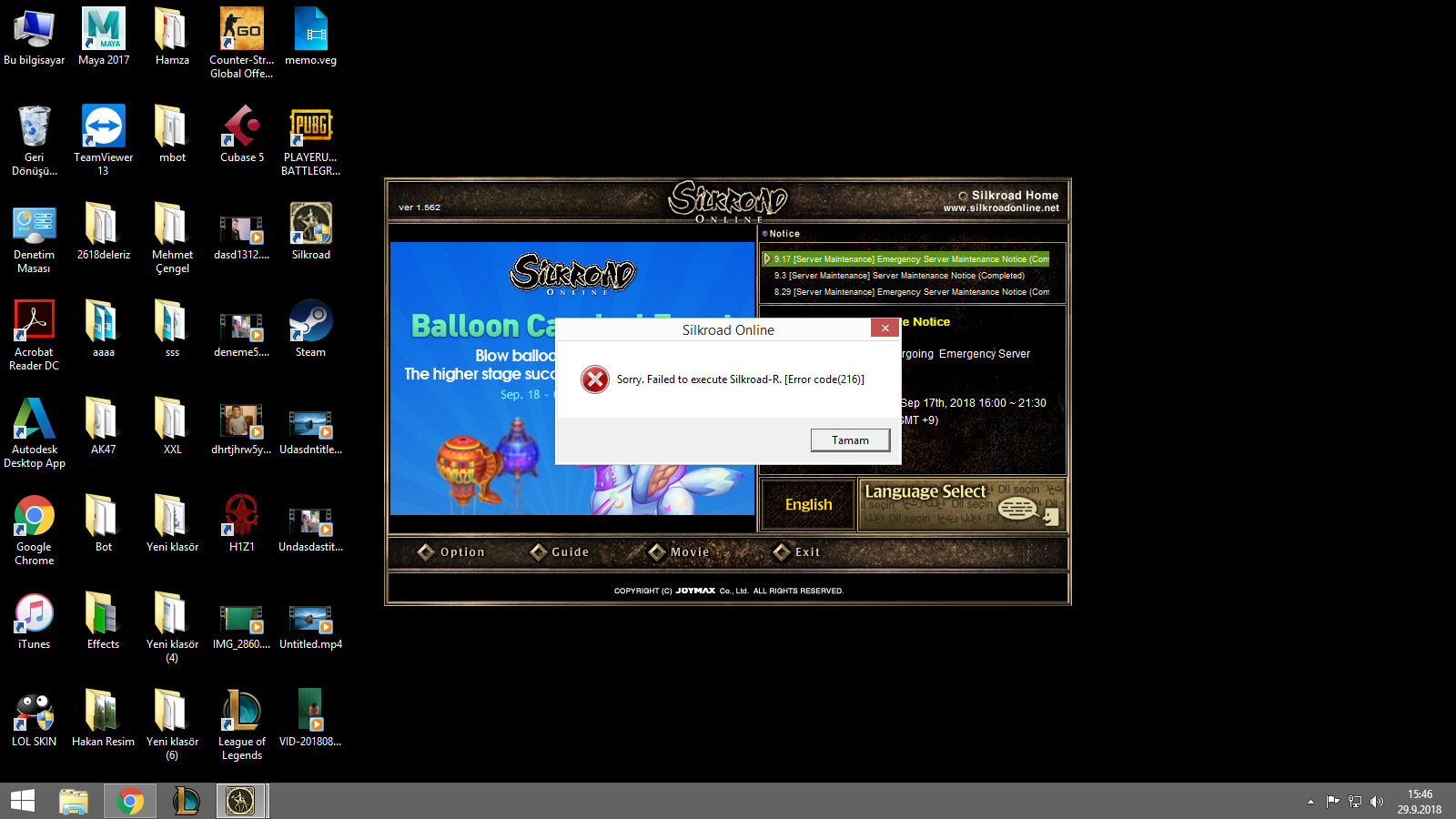
Task: Select the 9.17 Emergency Server Maintenance notice
Action: pos(906,259)
